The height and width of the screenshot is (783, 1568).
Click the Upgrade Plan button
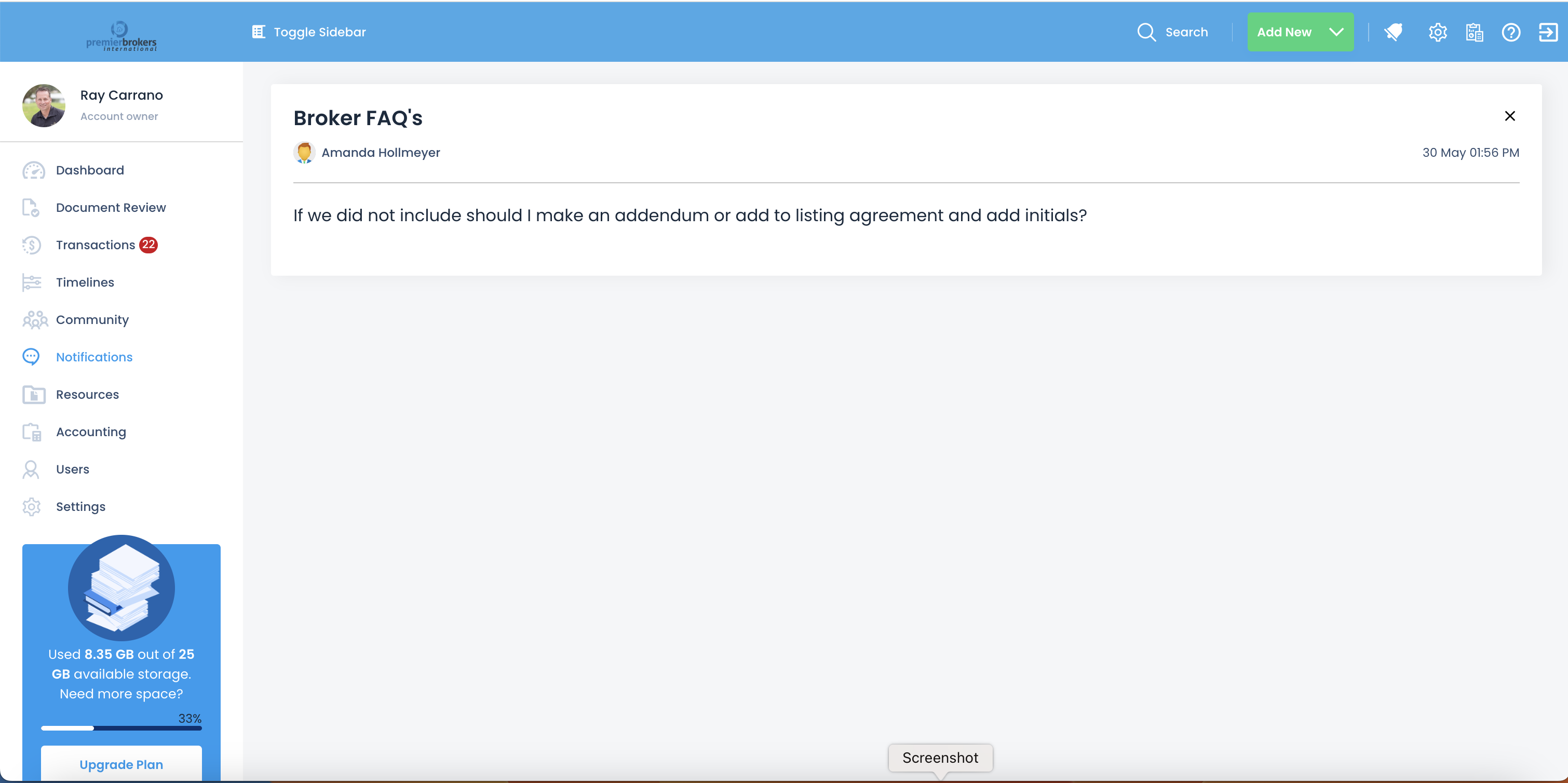pos(121,764)
